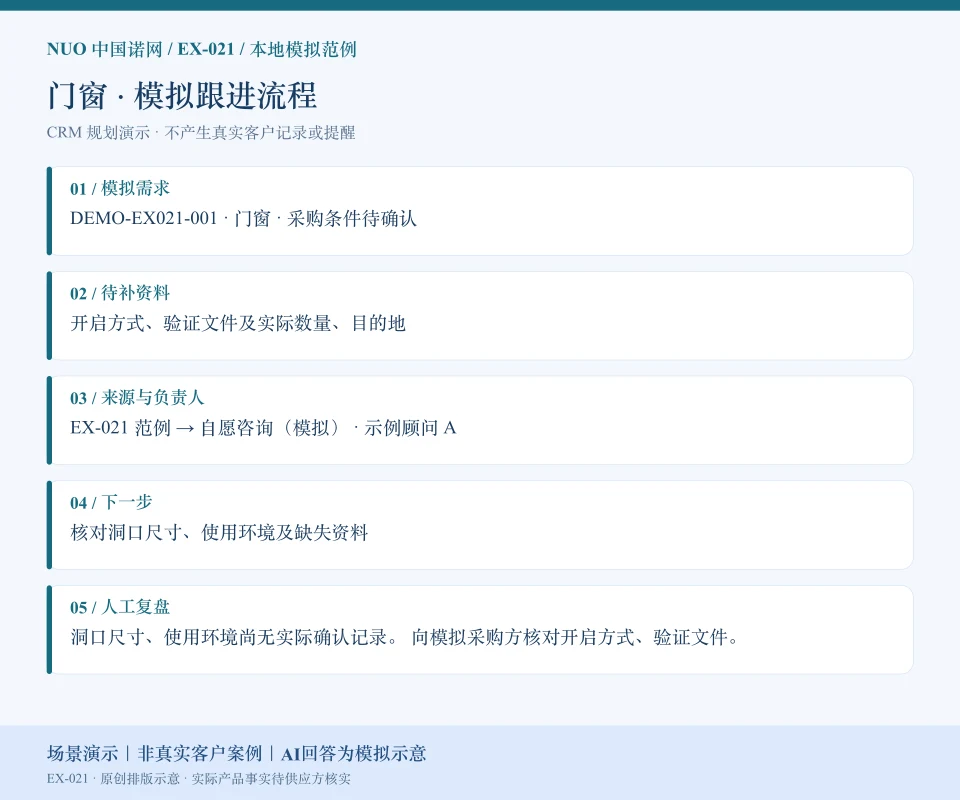Click the breadcrumb 'NUO 中国诺网 / EX-021 / 本地模拟范例'

pos(201,49)
